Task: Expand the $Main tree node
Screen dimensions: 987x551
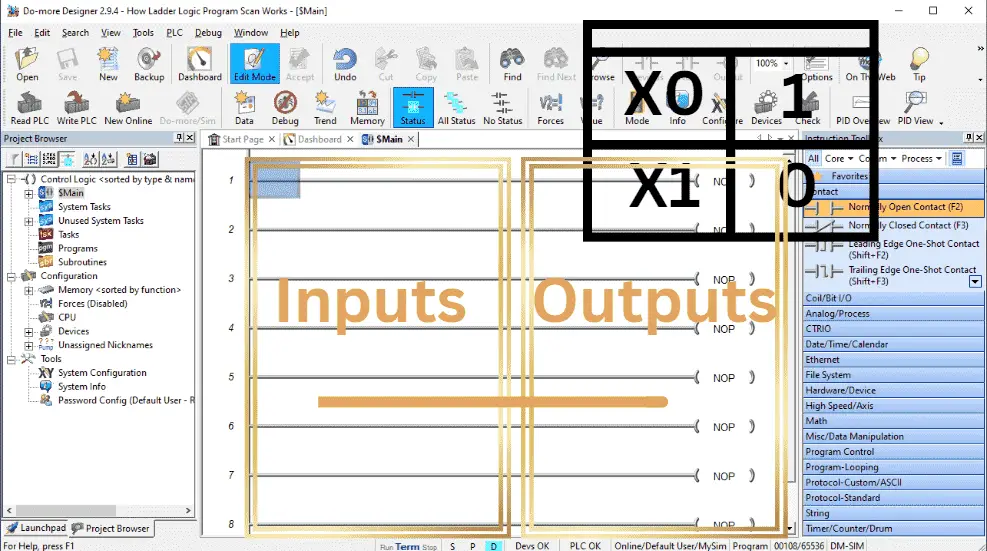Action: 29,193
